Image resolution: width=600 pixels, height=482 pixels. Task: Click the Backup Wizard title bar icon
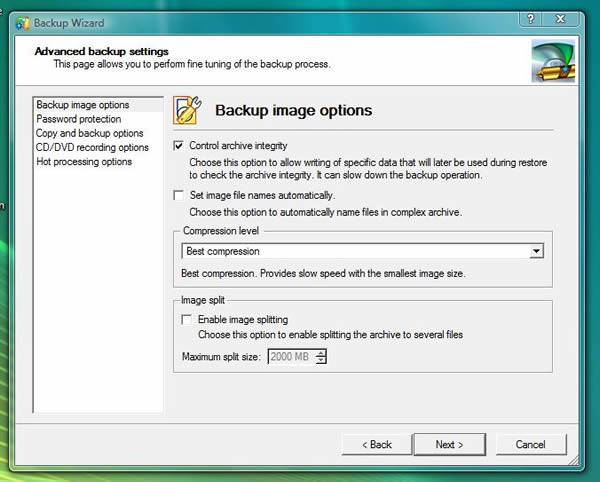pos(23,23)
